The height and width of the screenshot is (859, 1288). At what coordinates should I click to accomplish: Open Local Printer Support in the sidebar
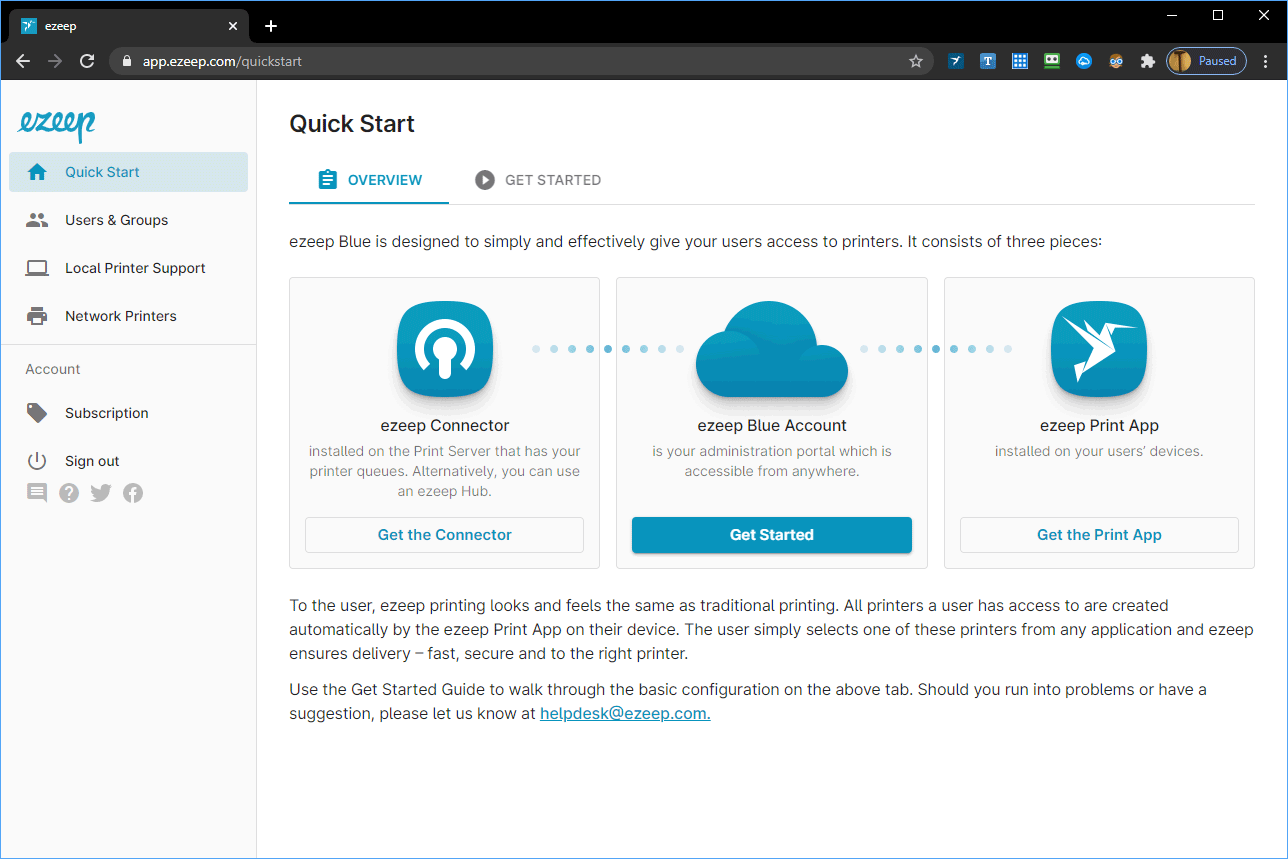point(128,268)
